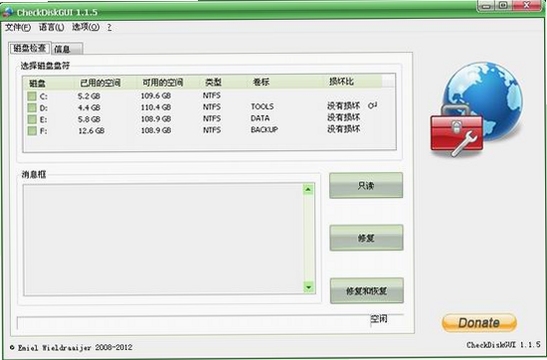The image size is (547, 360).
Task: Tick the checkbox for drive C:
Action: 32,96
